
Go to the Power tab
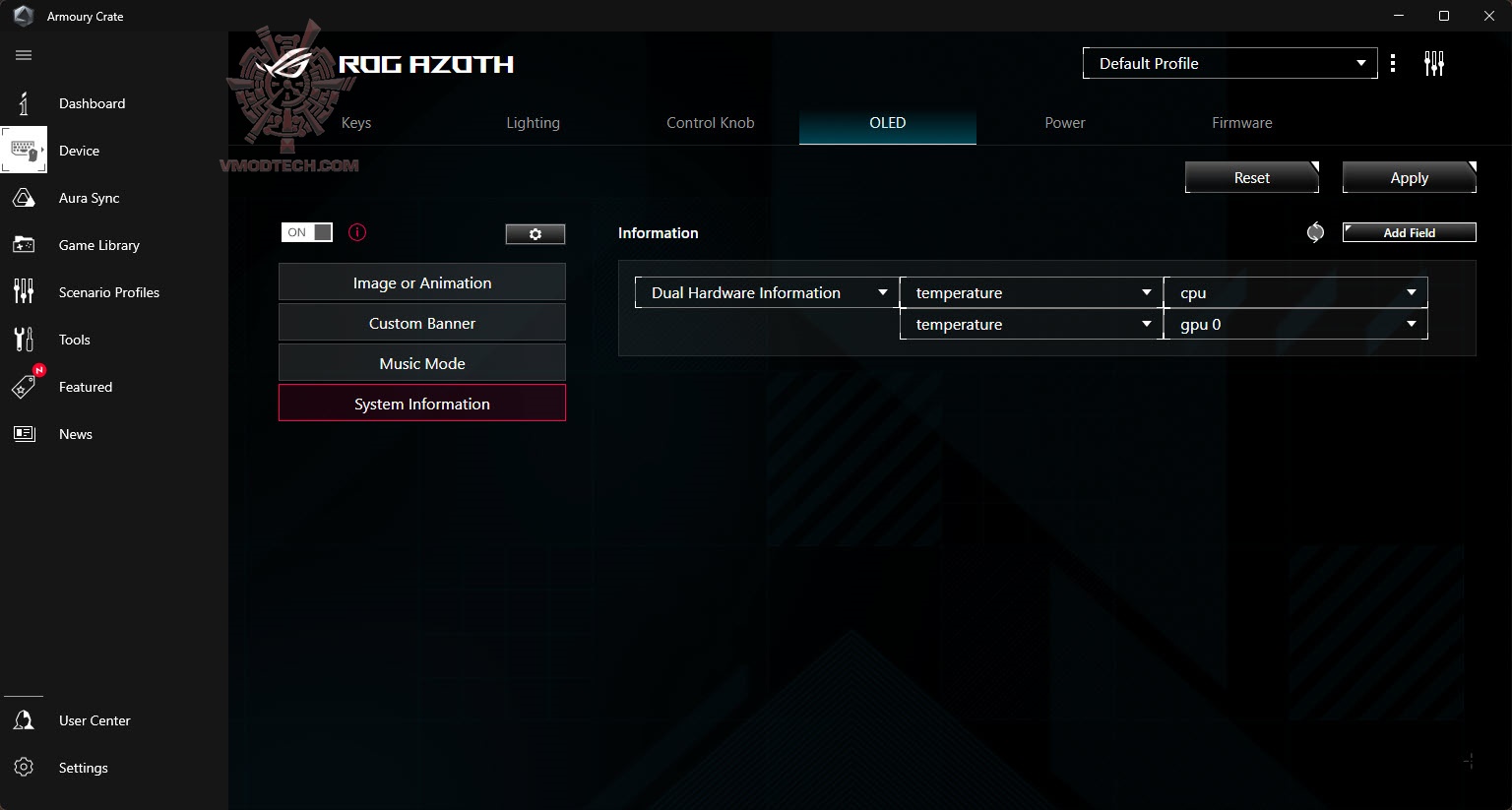tap(1065, 123)
